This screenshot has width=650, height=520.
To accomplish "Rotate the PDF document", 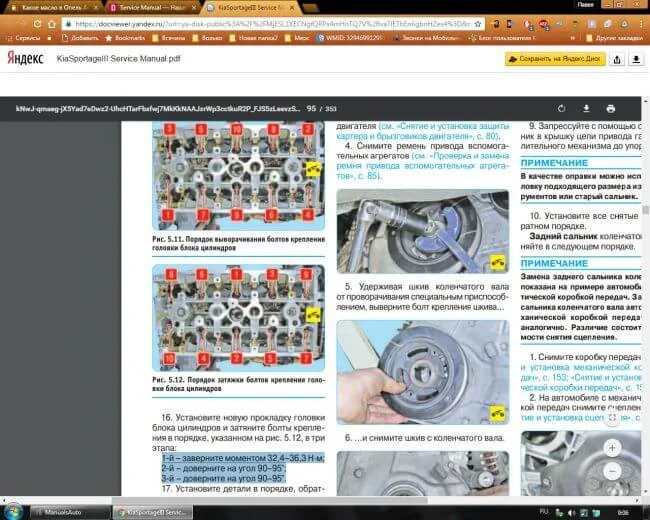I will 562,108.
